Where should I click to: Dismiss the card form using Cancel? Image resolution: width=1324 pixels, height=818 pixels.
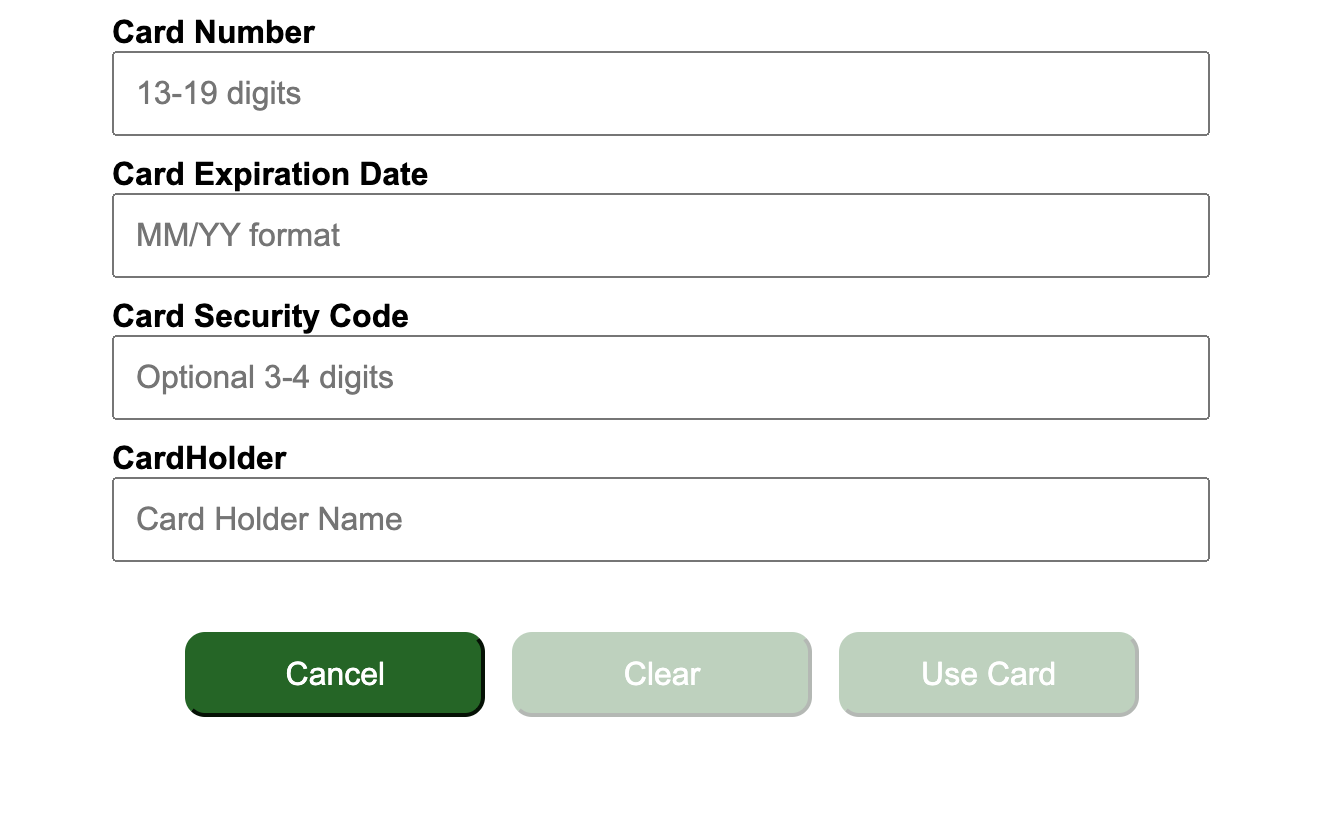(x=334, y=674)
